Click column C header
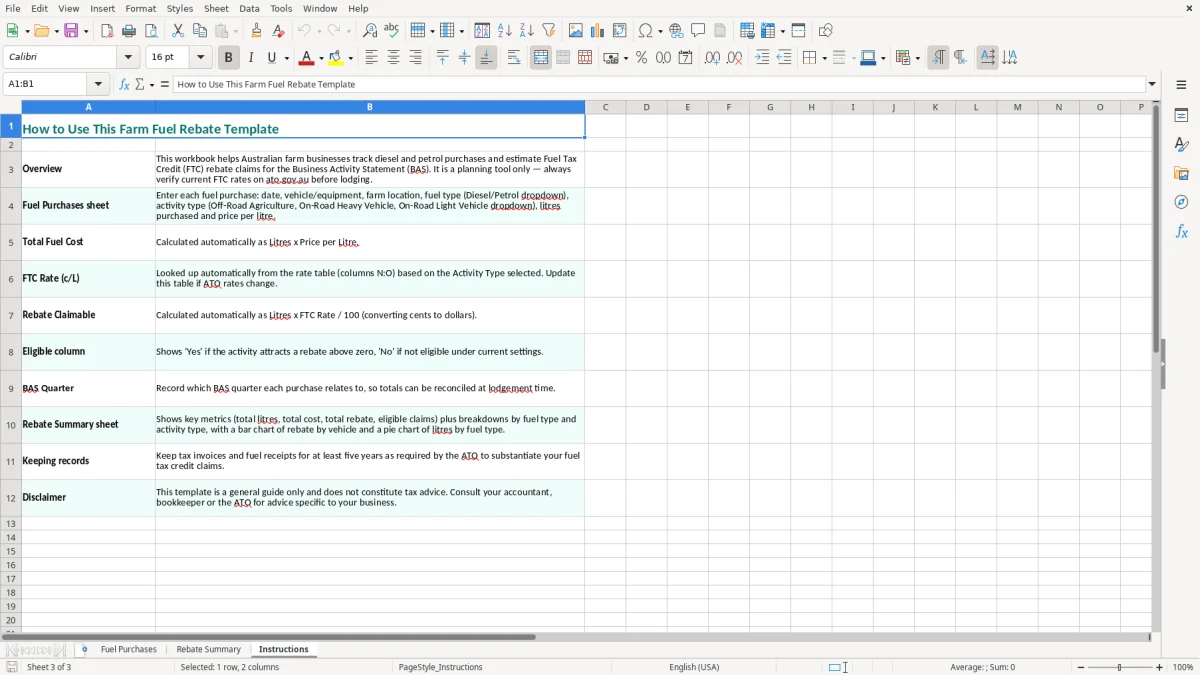The width and height of the screenshot is (1200, 675). tap(606, 107)
